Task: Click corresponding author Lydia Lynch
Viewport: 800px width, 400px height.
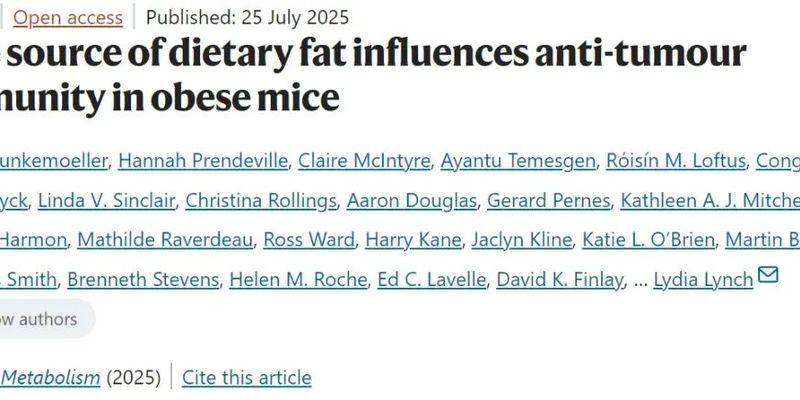Action: 703,279
